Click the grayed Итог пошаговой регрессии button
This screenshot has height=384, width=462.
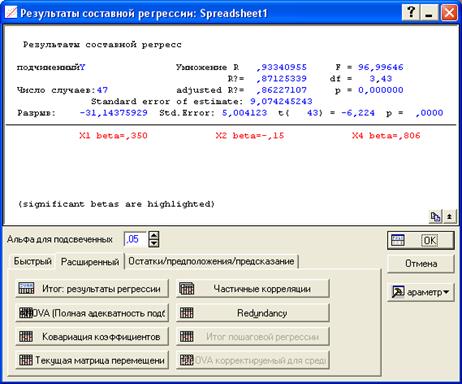click(x=253, y=337)
